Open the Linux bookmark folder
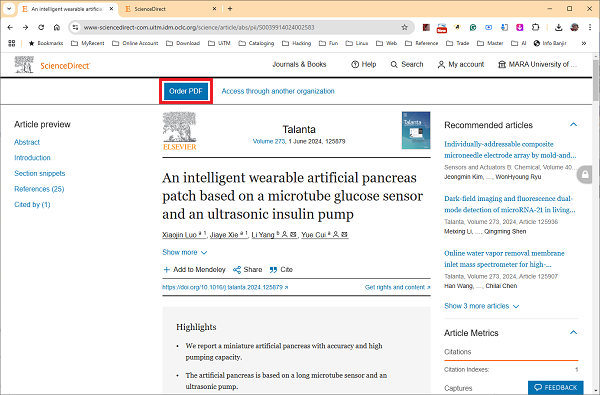Image resolution: width=600 pixels, height=395 pixels. 357,43
